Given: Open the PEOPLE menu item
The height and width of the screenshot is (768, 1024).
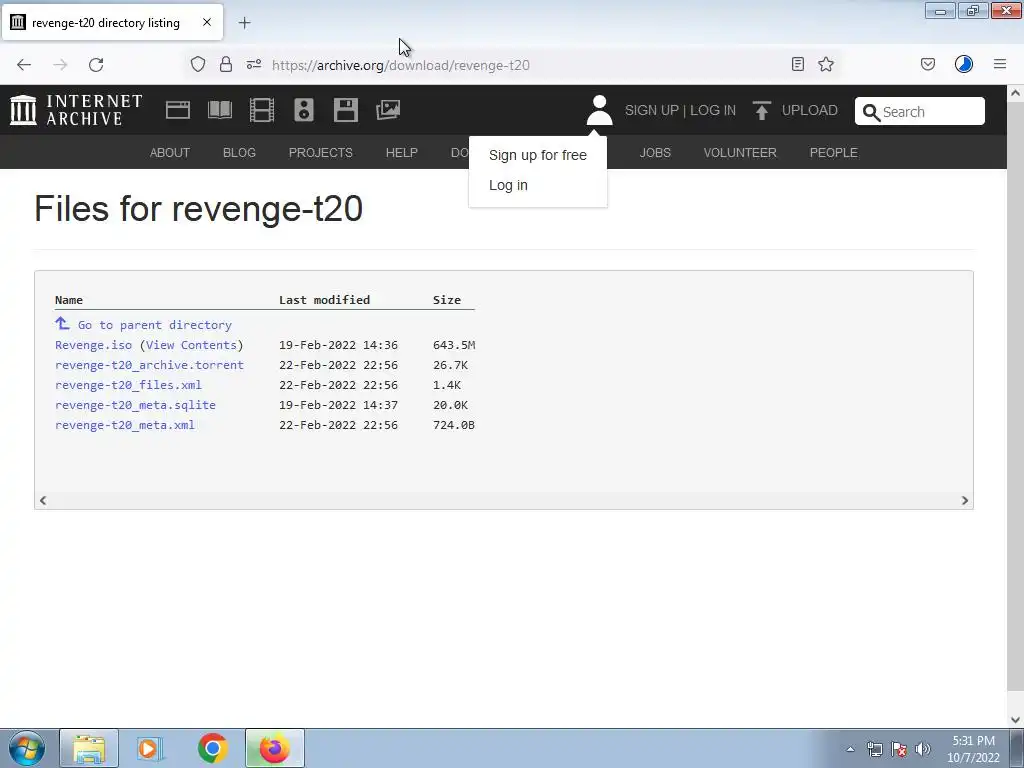Looking at the screenshot, I should [834, 152].
